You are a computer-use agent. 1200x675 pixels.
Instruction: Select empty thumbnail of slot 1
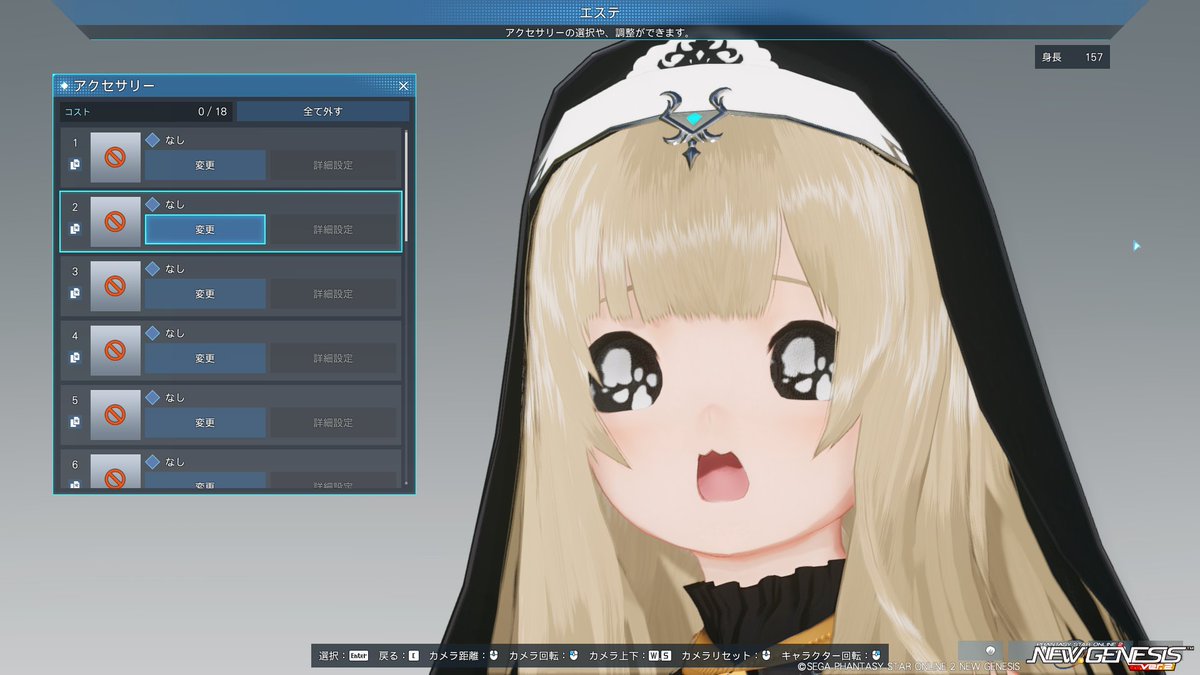click(115, 157)
